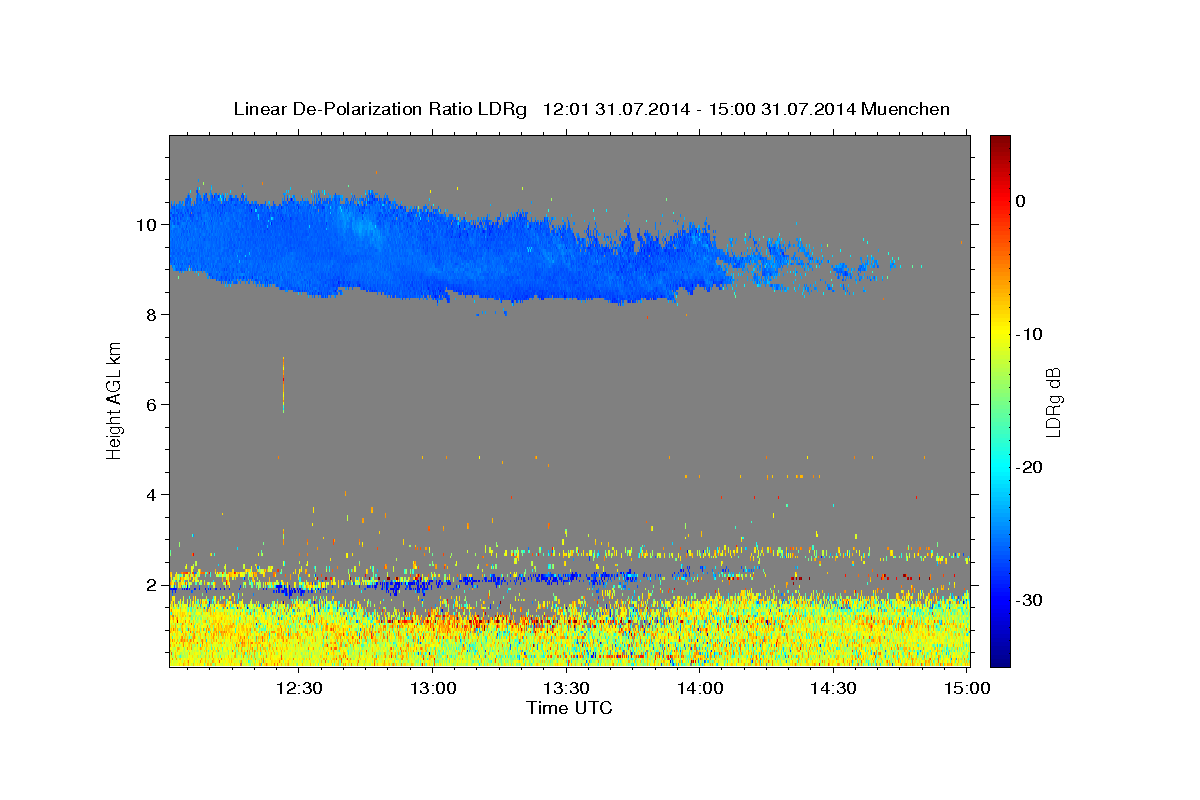Click the plot title Linear De-Polarization Ratio LDRg
The width and height of the screenshot is (1200, 800).
tap(380, 109)
